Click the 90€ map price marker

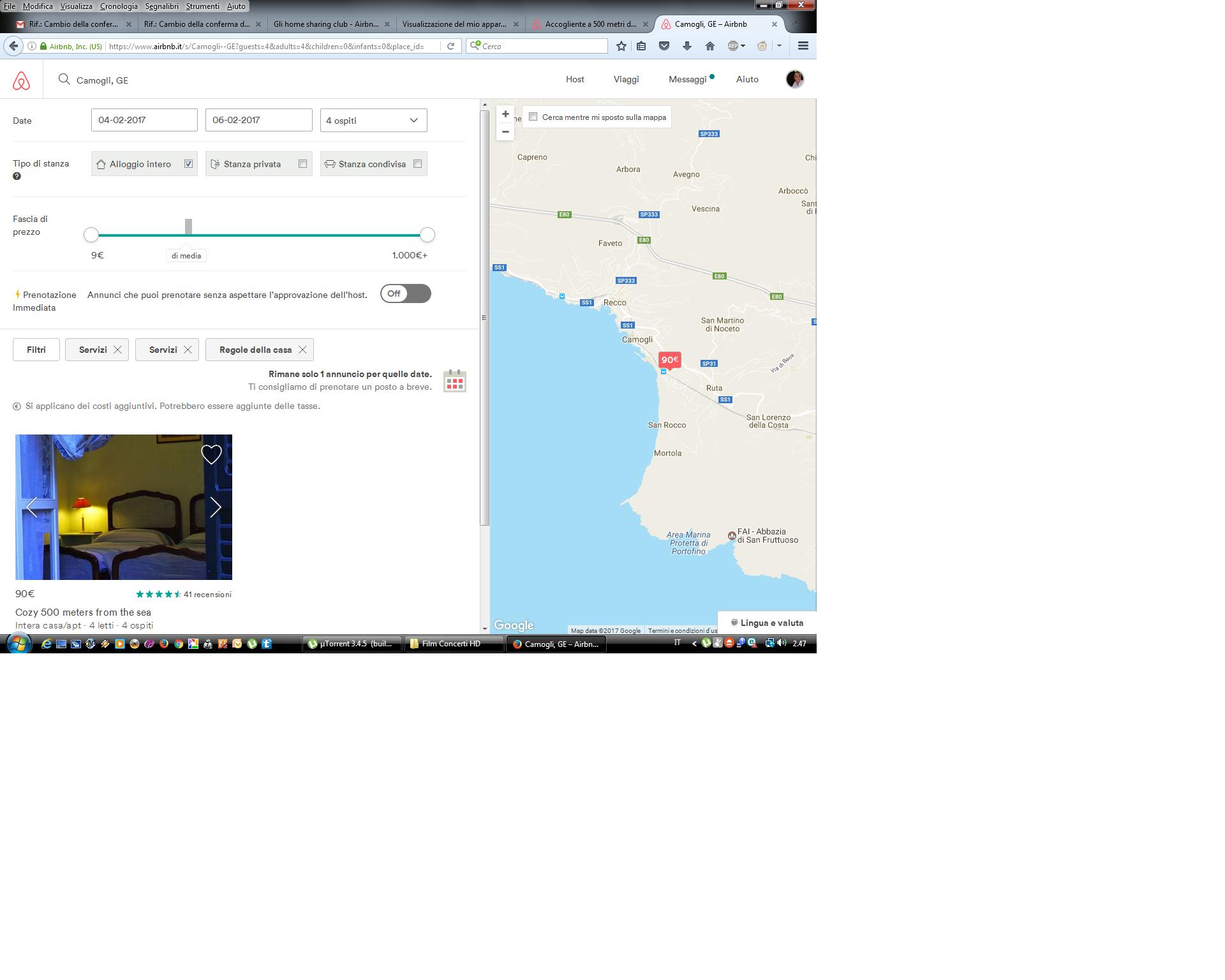tap(669, 360)
